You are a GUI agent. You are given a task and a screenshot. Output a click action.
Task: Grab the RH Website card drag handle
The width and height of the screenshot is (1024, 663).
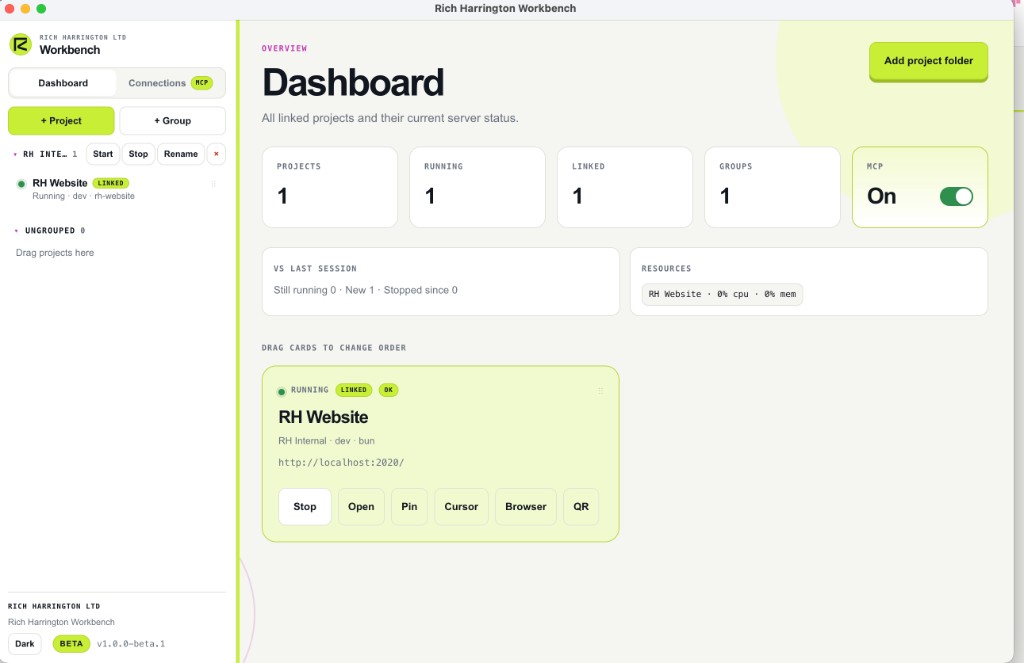point(600,391)
